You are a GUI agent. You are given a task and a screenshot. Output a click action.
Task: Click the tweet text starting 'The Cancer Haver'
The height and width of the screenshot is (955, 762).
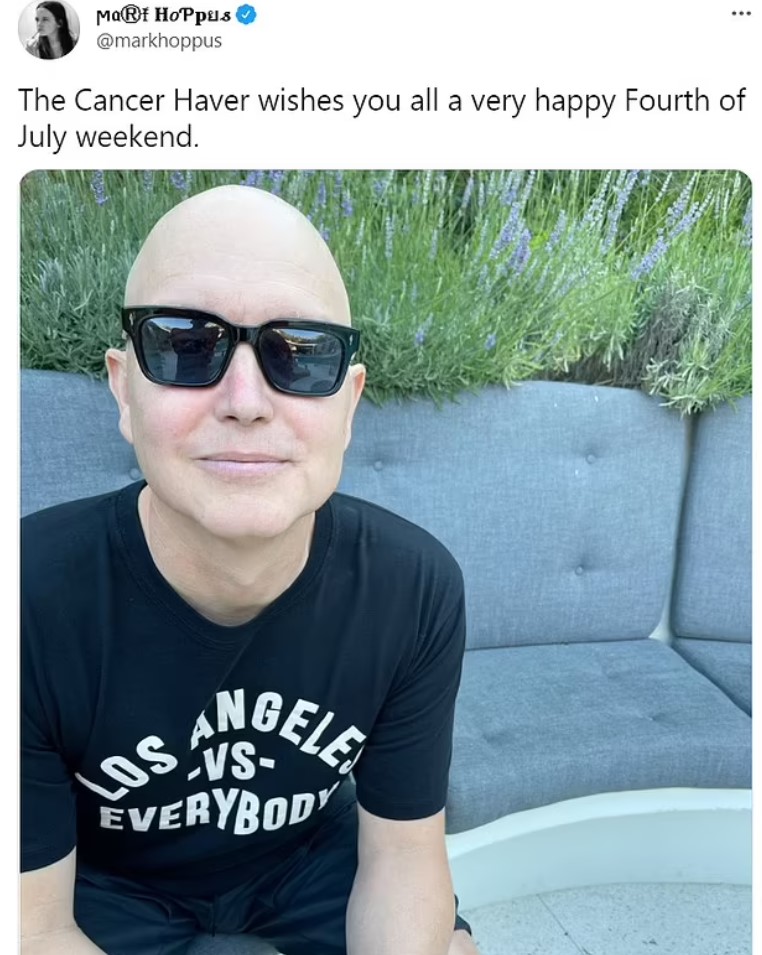tap(381, 118)
